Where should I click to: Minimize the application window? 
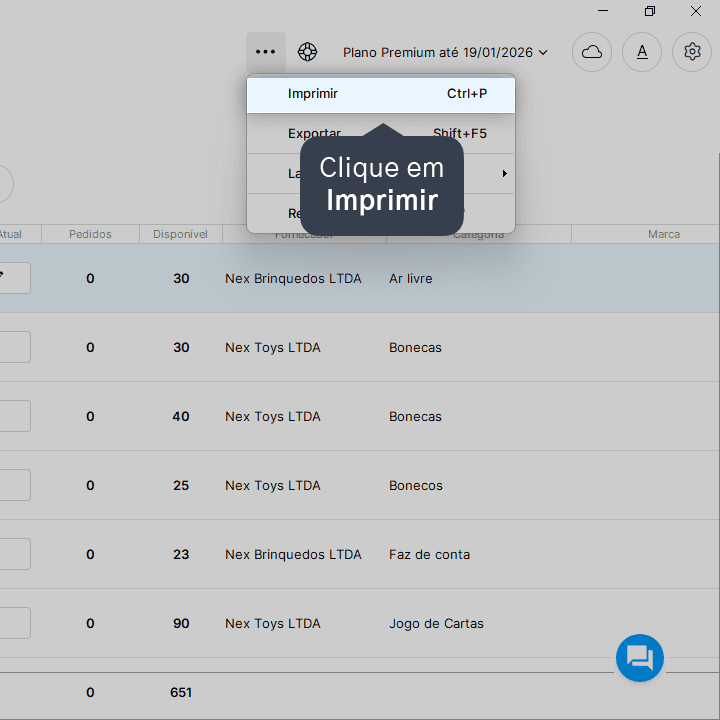click(x=603, y=11)
